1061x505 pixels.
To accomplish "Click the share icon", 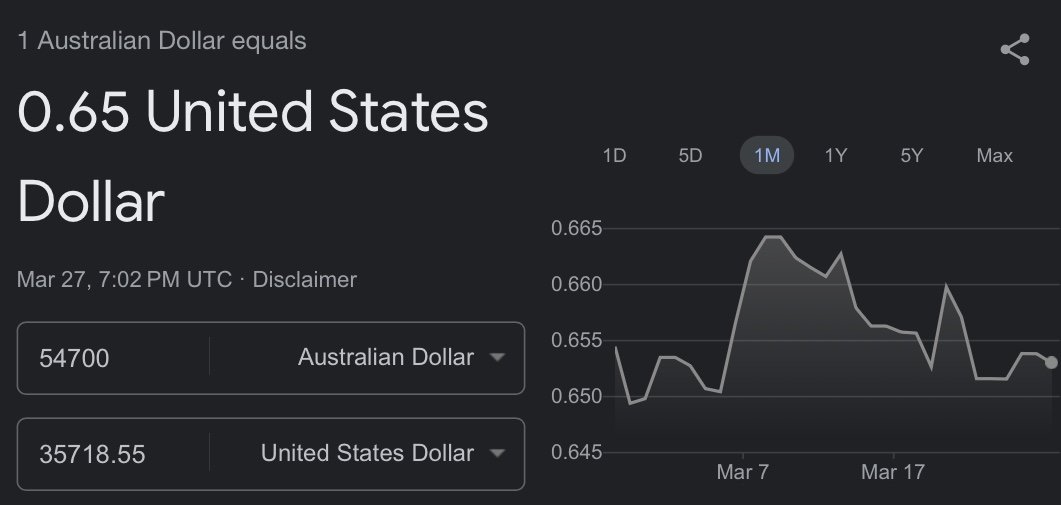I will pos(1015,49).
